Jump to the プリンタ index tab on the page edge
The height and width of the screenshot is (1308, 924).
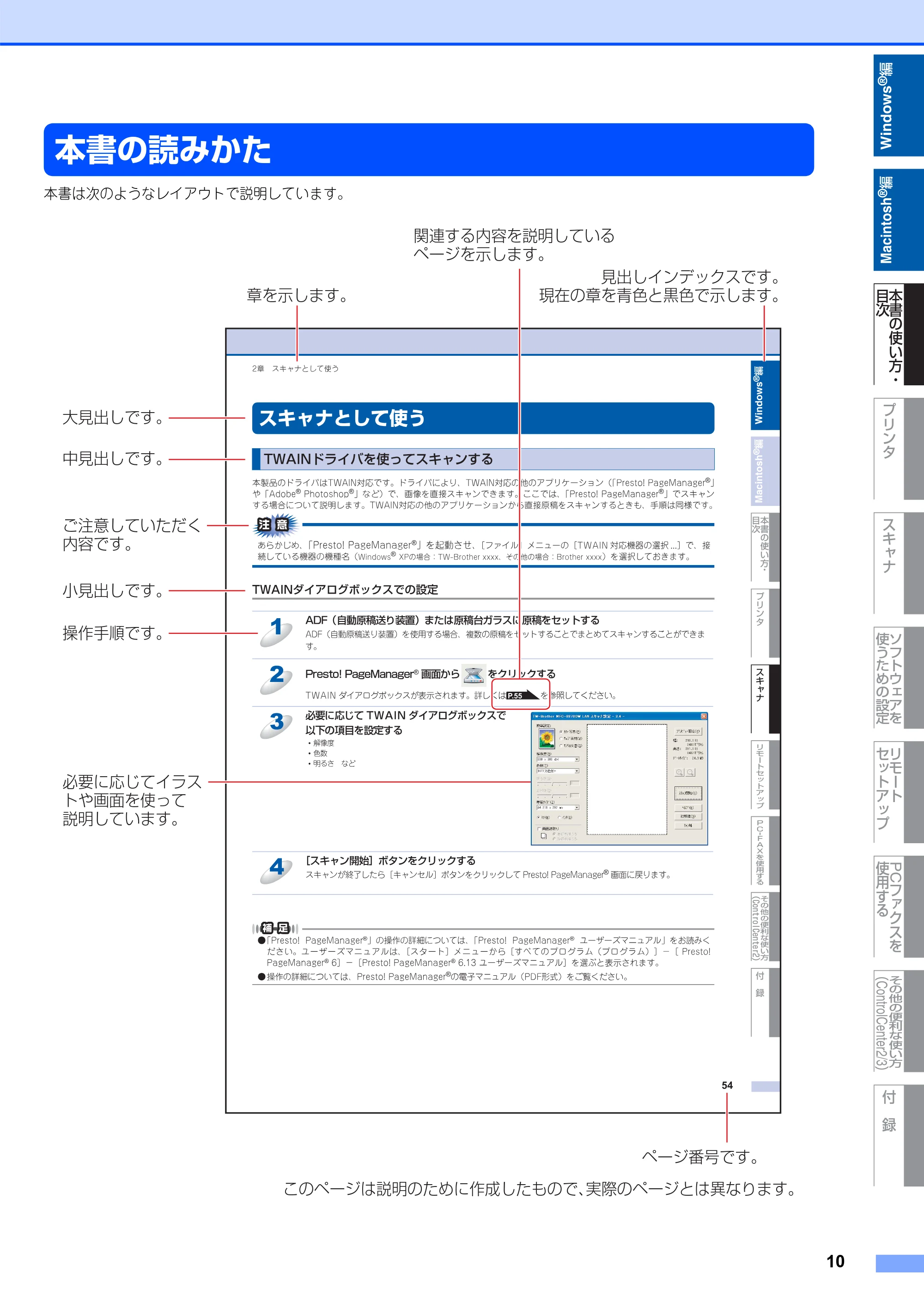click(x=898, y=449)
